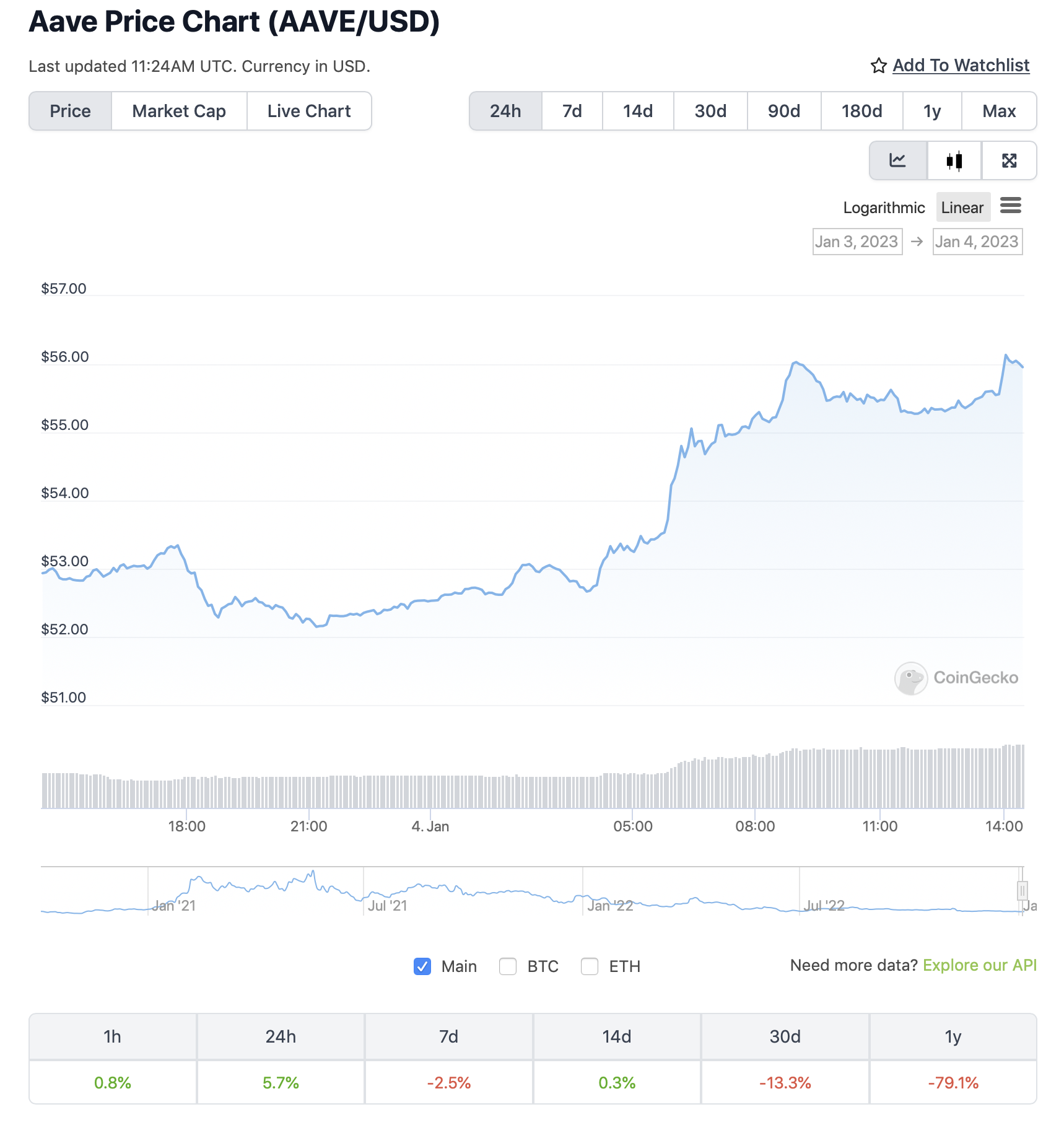Viewport: 1064px width, 1125px height.
Task: Uncheck the Main checkbox
Action: pos(422,966)
